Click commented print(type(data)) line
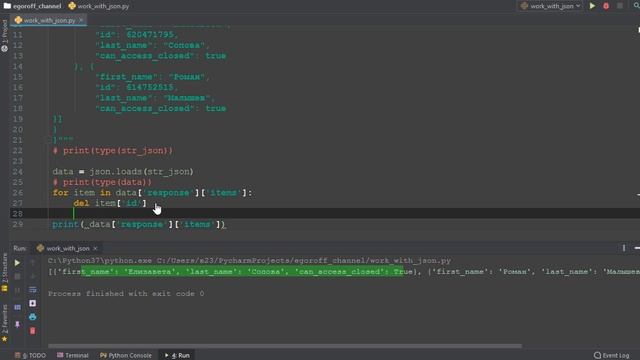 (x=102, y=182)
